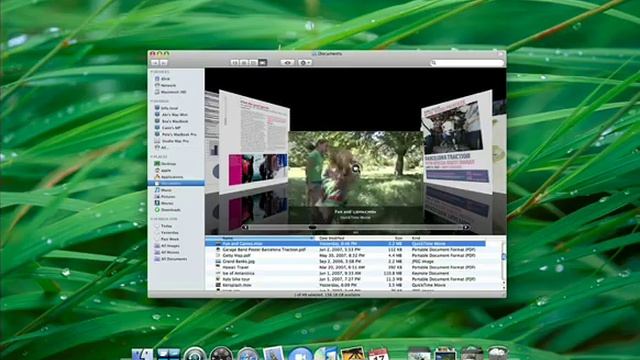
Task: Connect to Pete's MacBook Pro
Action: (x=176, y=134)
